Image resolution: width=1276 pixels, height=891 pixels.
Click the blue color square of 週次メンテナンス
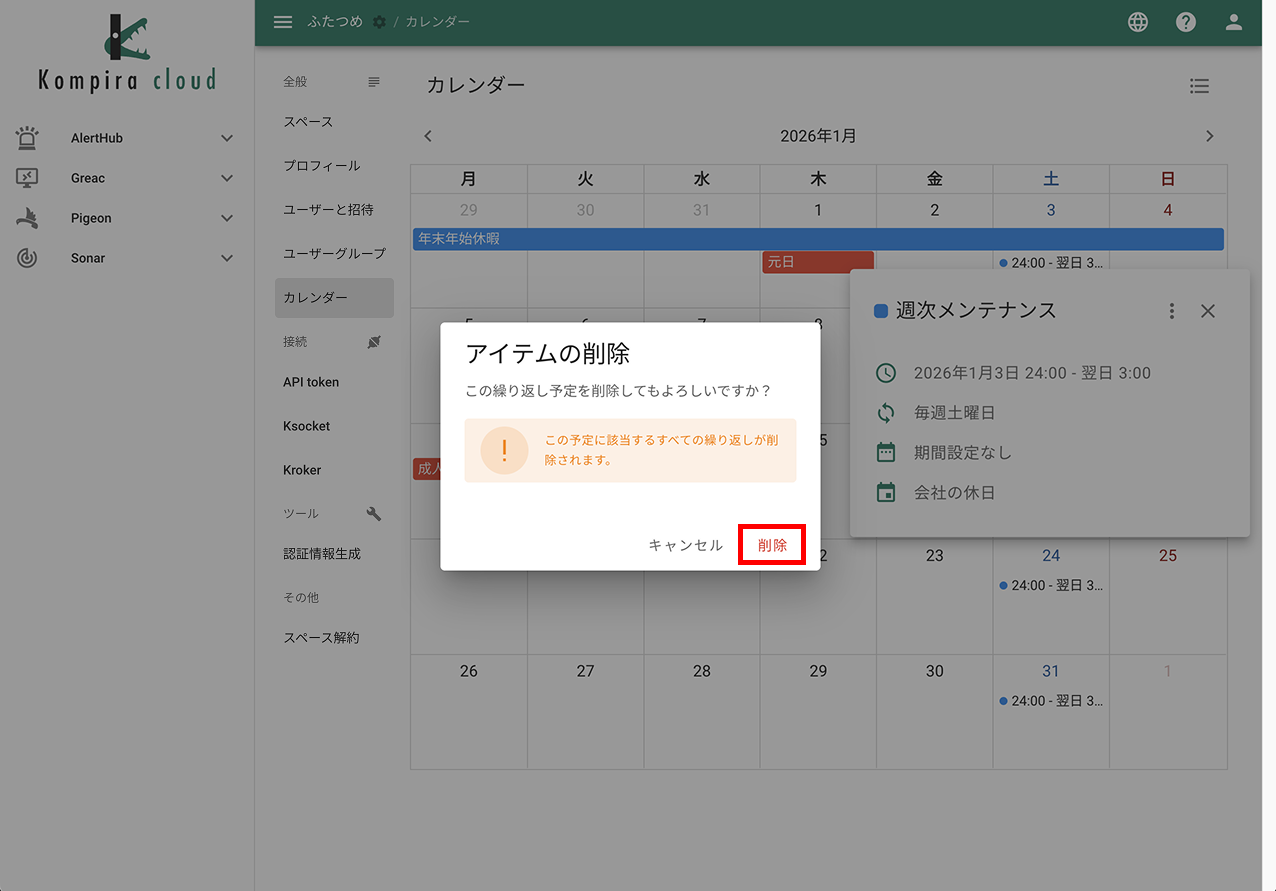pyautogui.click(x=881, y=310)
